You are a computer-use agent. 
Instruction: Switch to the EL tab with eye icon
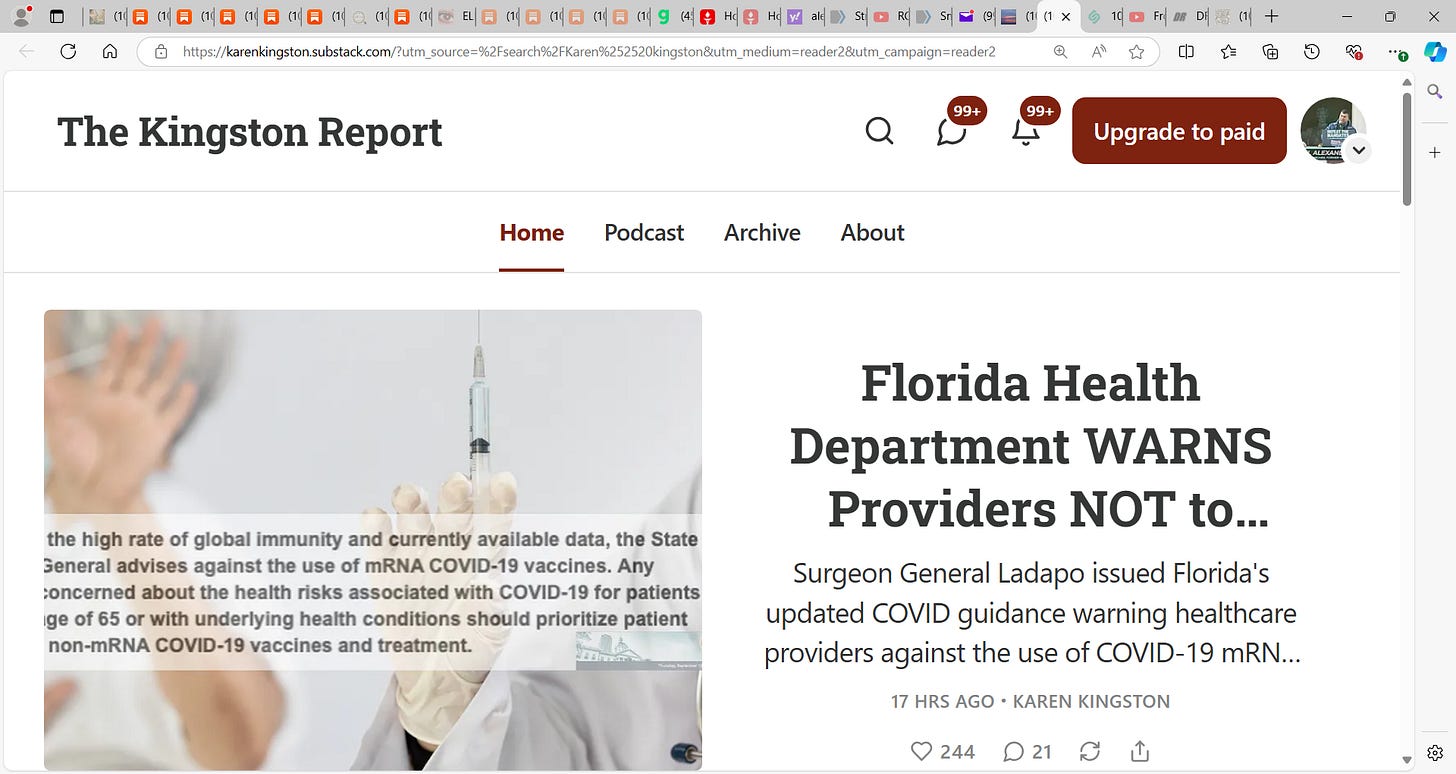pyautogui.click(x=456, y=16)
